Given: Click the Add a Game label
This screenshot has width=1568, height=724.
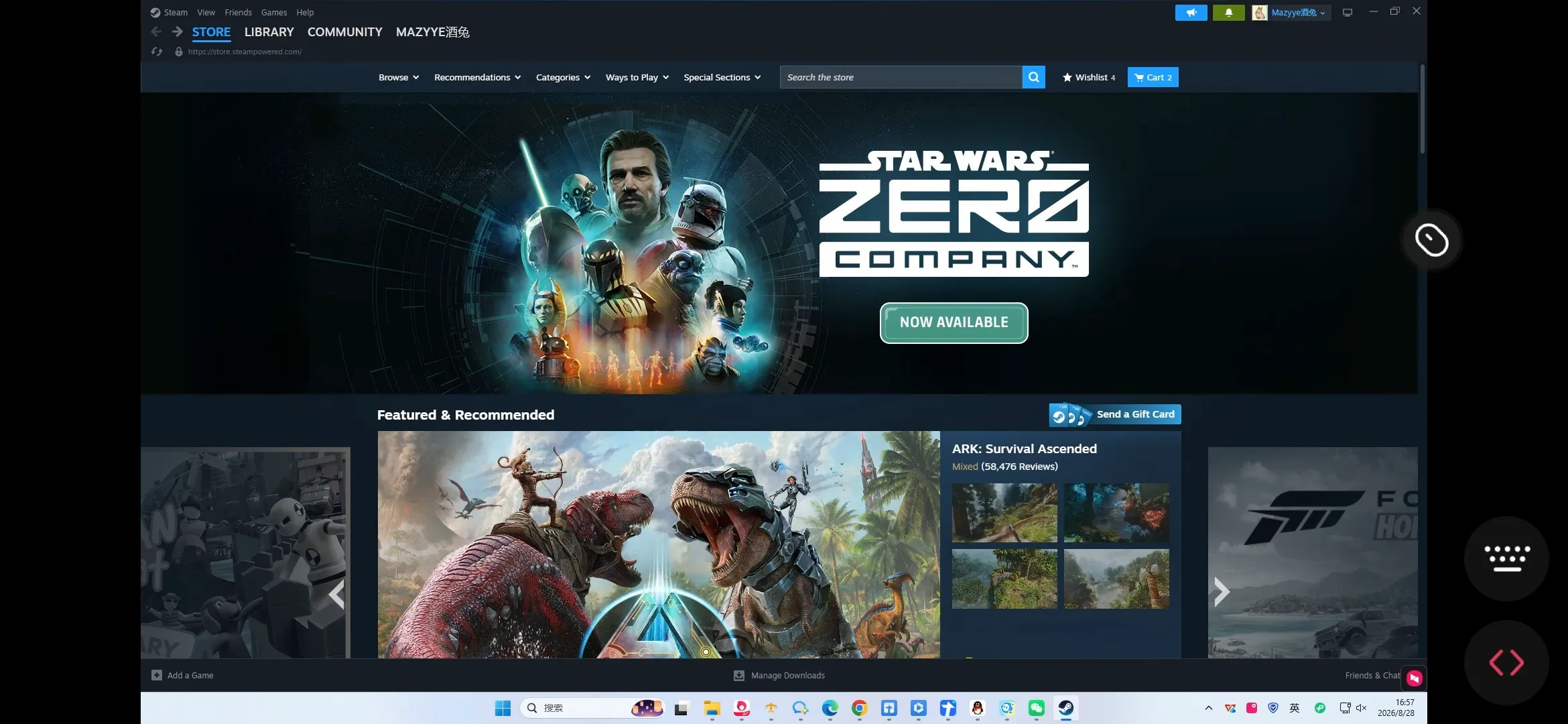Looking at the screenshot, I should [190, 675].
